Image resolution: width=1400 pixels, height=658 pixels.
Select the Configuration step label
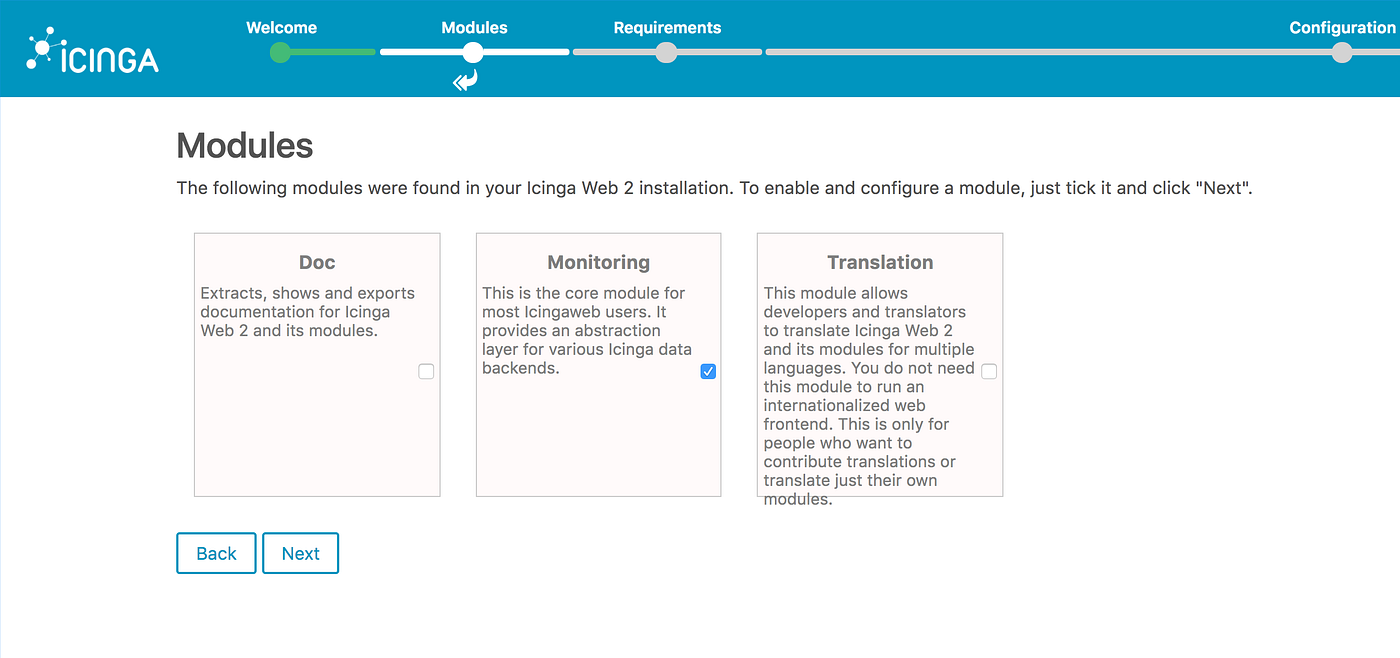click(x=1342, y=27)
